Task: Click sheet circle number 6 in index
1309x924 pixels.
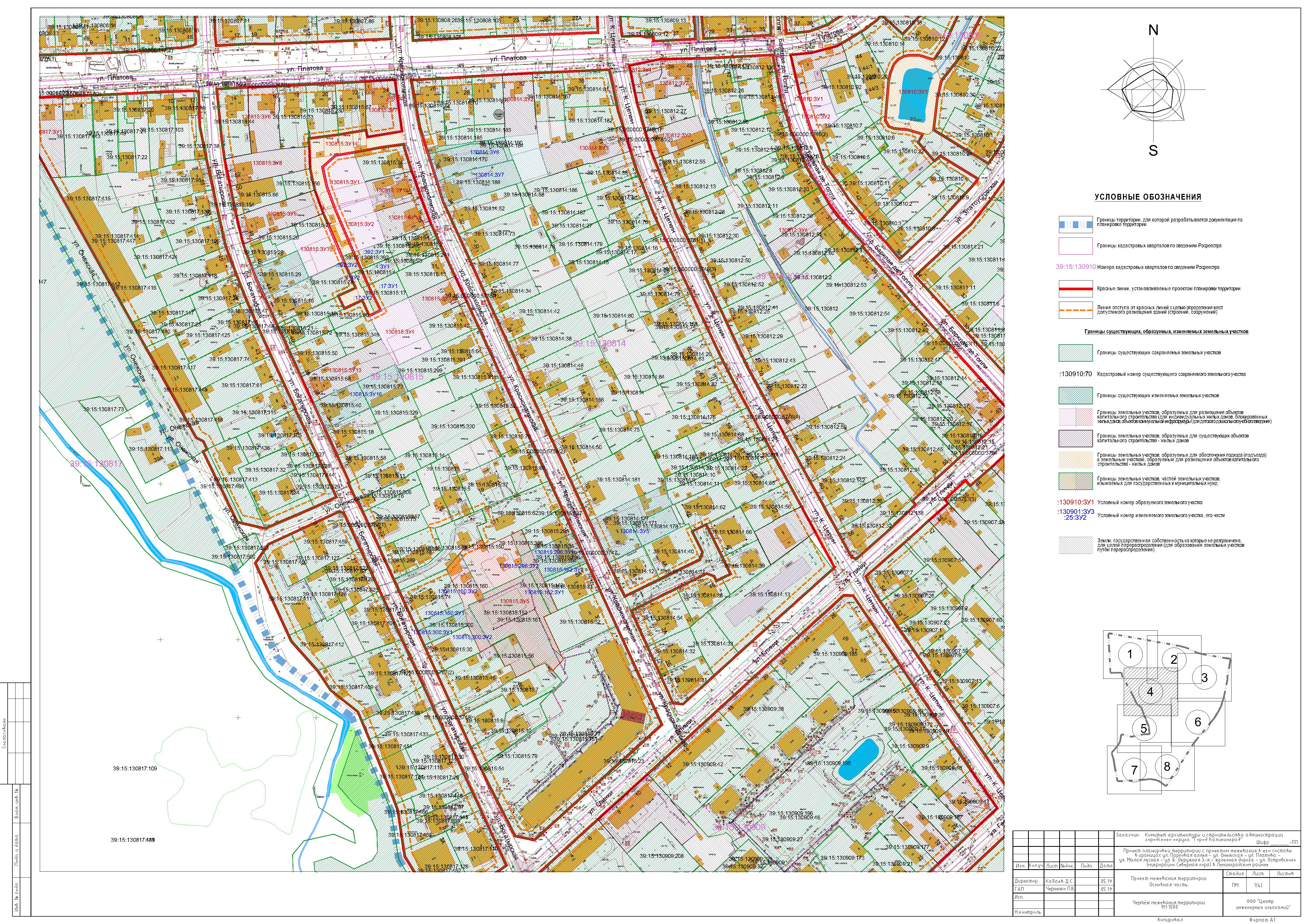Action: click(1198, 722)
